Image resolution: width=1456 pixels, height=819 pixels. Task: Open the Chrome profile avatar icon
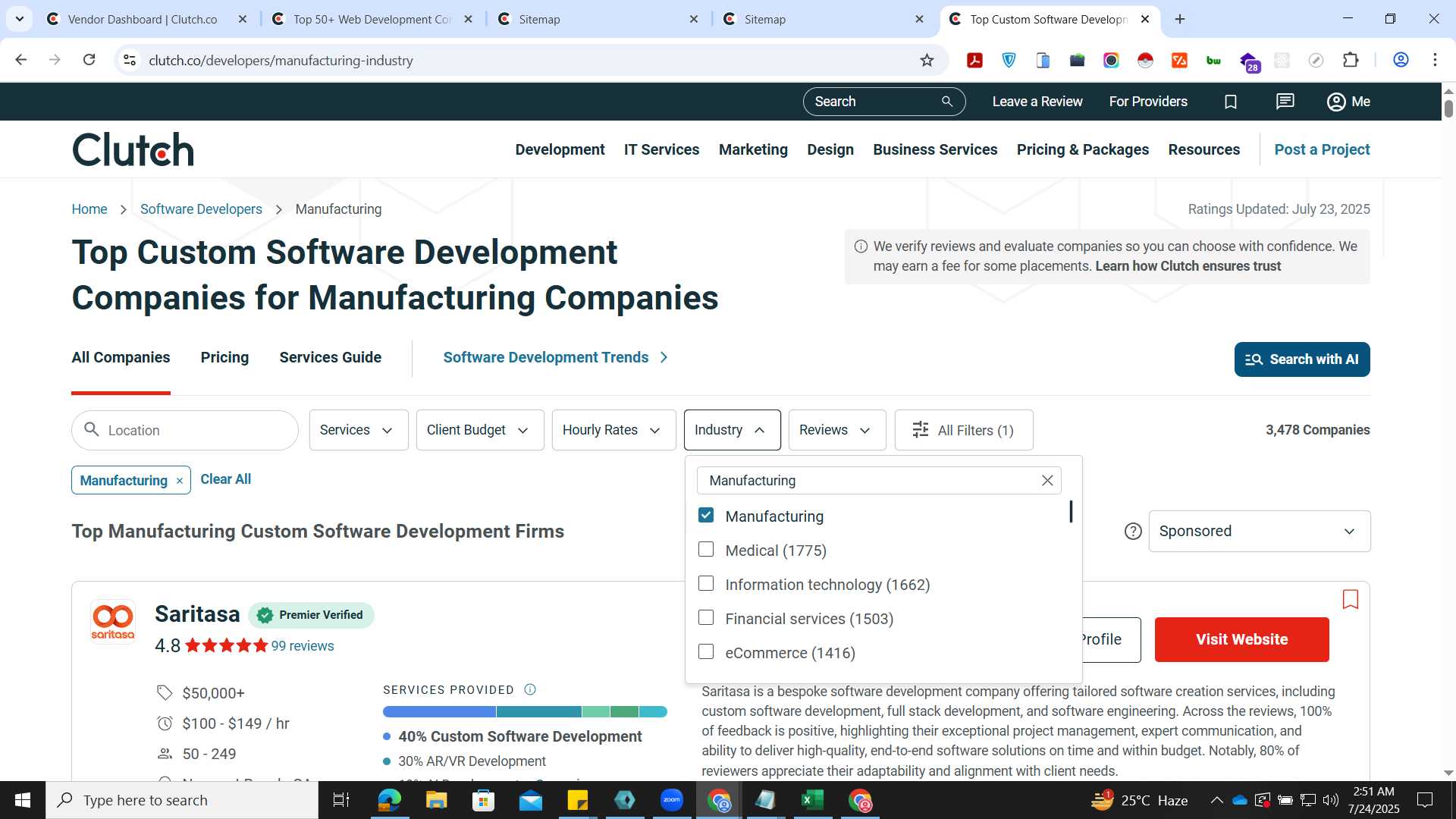[x=1401, y=60]
